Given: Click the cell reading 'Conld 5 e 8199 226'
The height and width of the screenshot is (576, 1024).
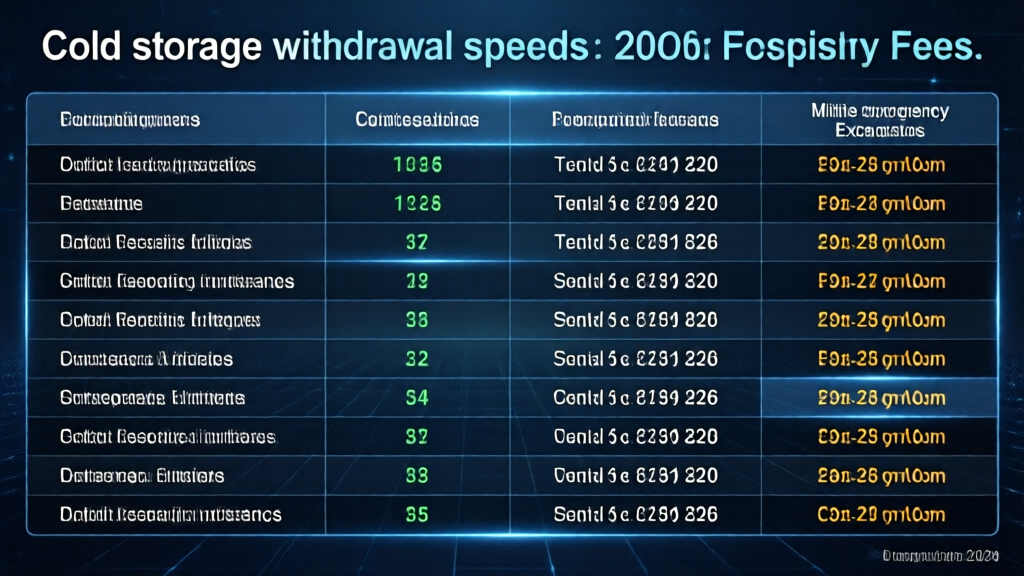Looking at the screenshot, I should [635, 398].
